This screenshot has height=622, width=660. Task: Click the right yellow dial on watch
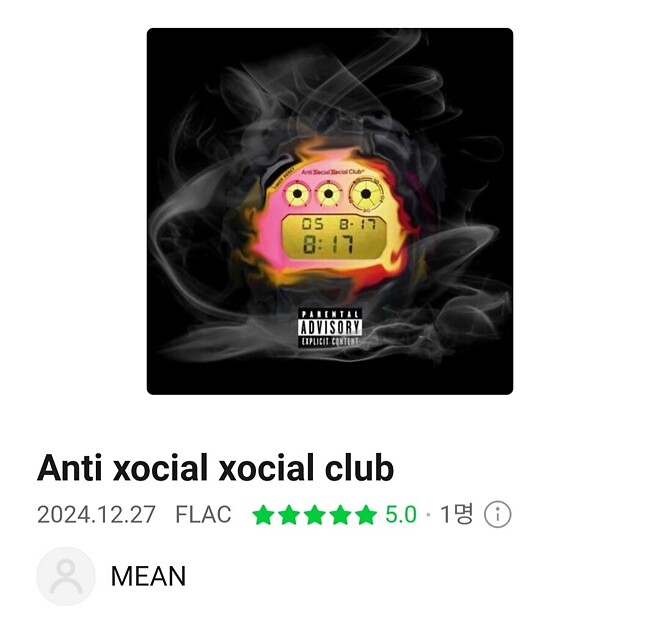(366, 194)
